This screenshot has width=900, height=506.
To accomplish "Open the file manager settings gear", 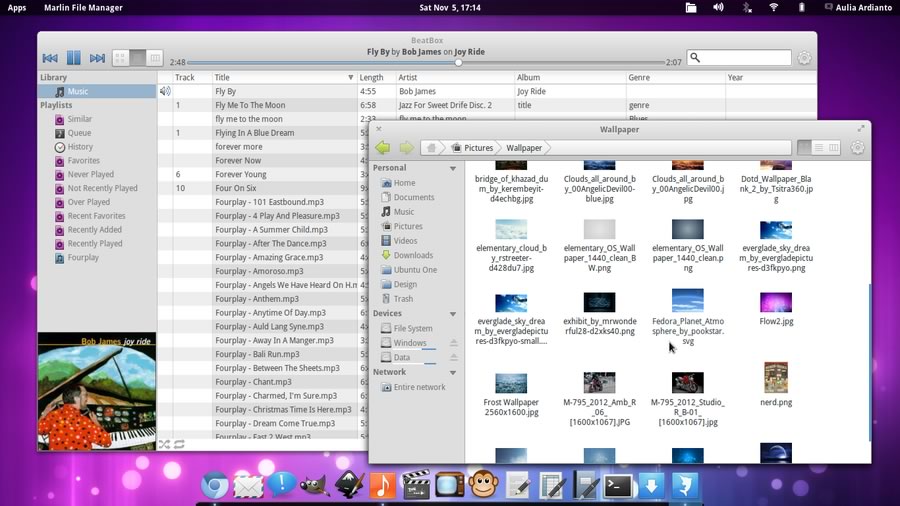I will tap(857, 148).
